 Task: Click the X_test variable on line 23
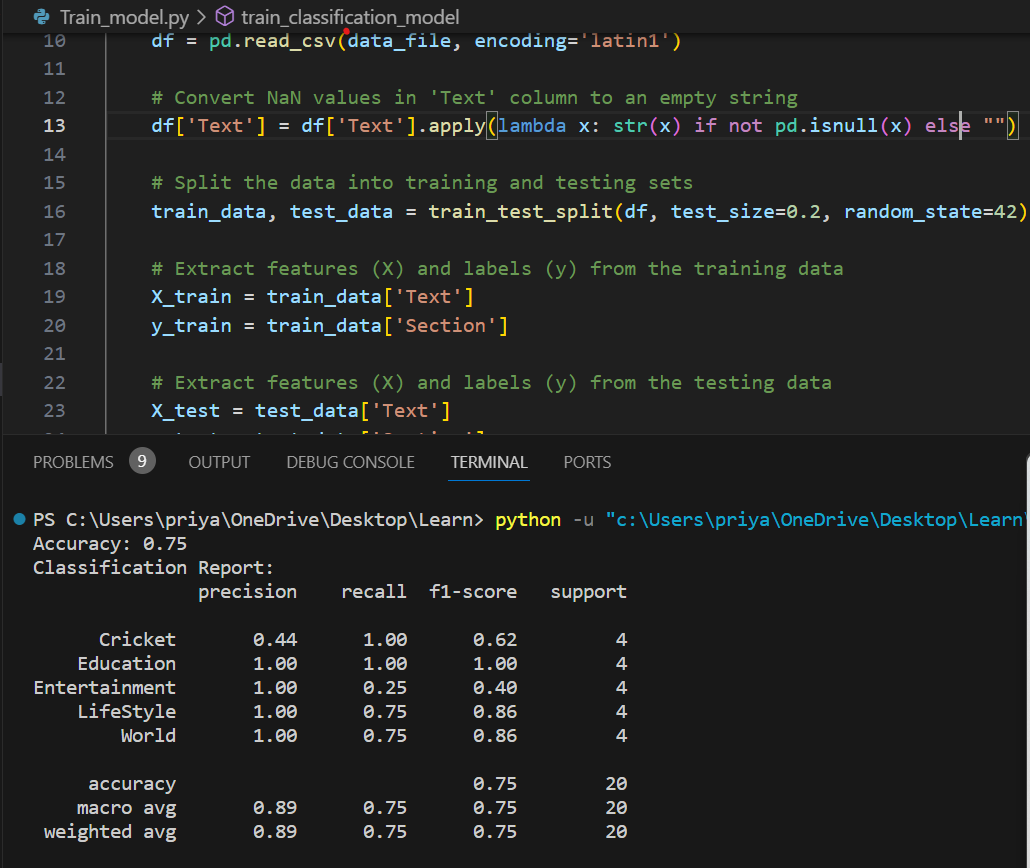click(x=185, y=411)
